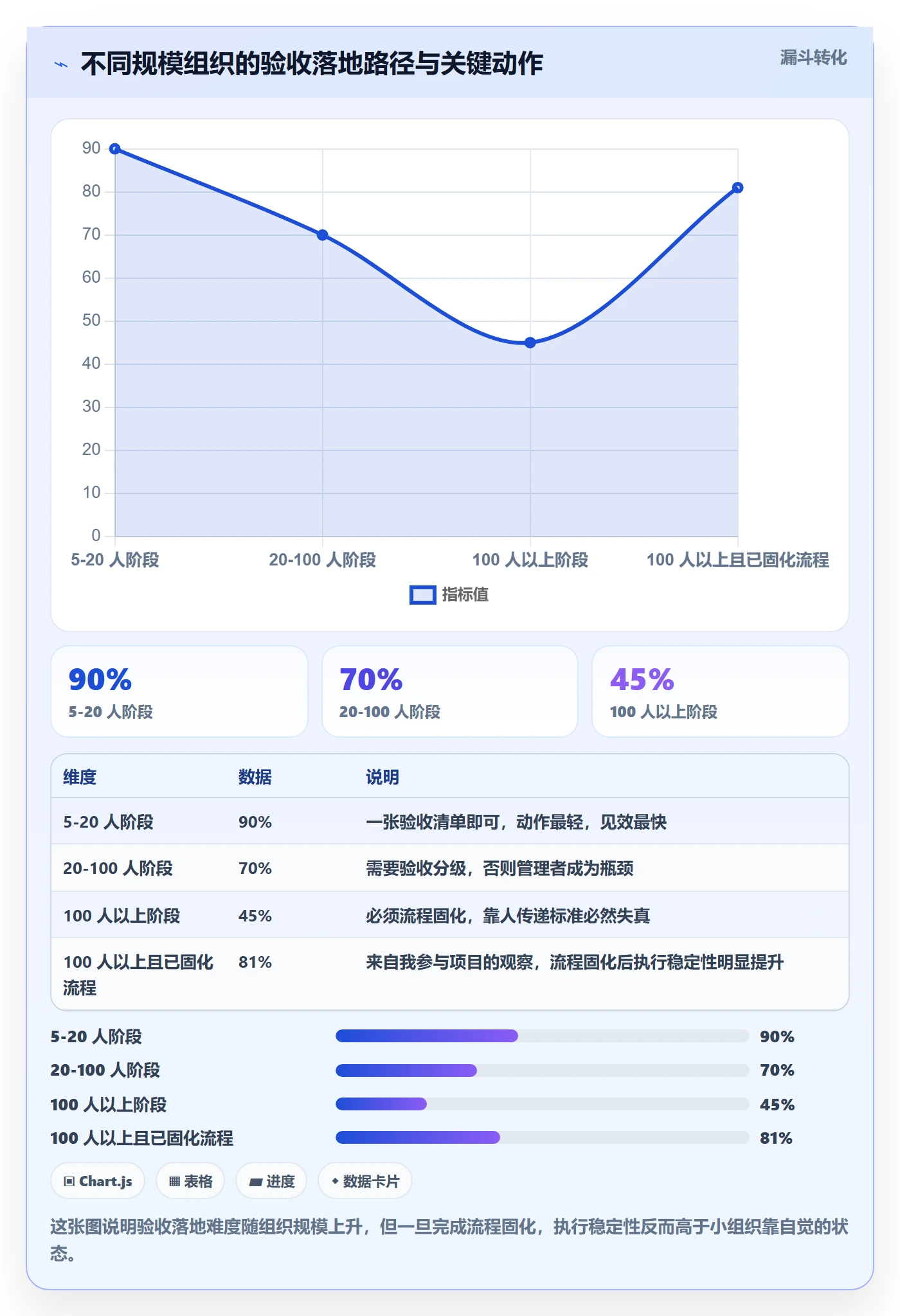This screenshot has width=900, height=1316.
Task: Select the table text 必须流程固化，靠人传递标准必然失真
Action: point(508,916)
